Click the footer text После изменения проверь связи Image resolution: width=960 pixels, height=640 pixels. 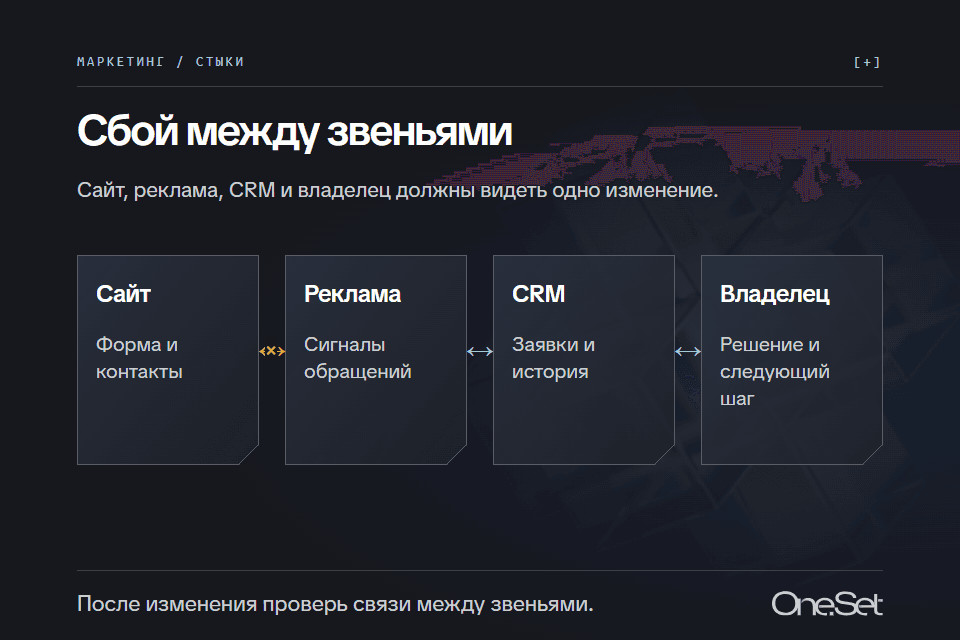[335, 604]
